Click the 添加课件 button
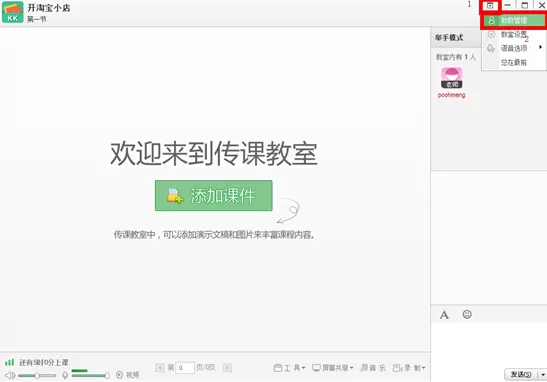Viewport: 547px width, 382px height. [x=213, y=195]
